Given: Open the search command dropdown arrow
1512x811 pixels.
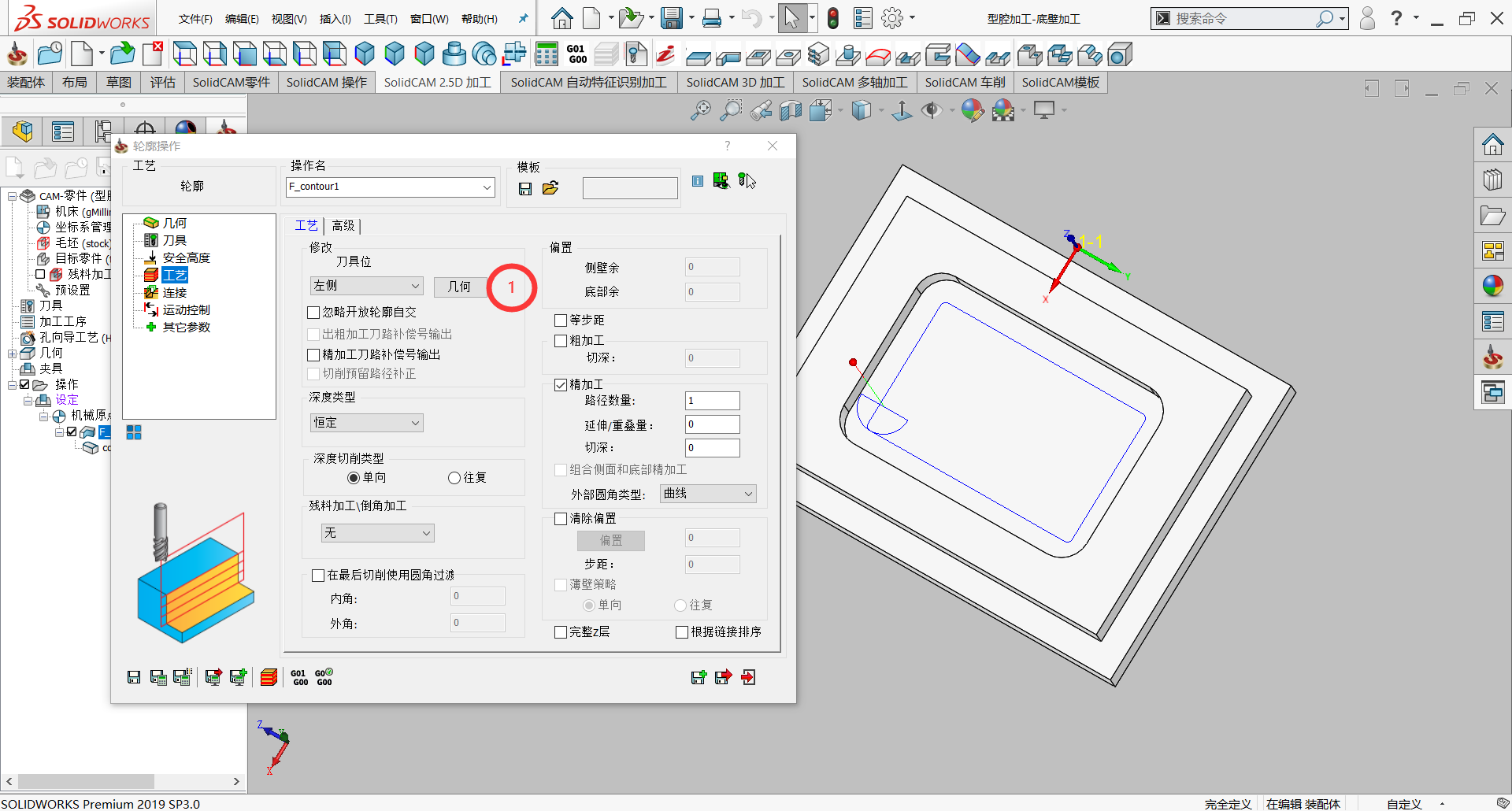Looking at the screenshot, I should 1342,18.
